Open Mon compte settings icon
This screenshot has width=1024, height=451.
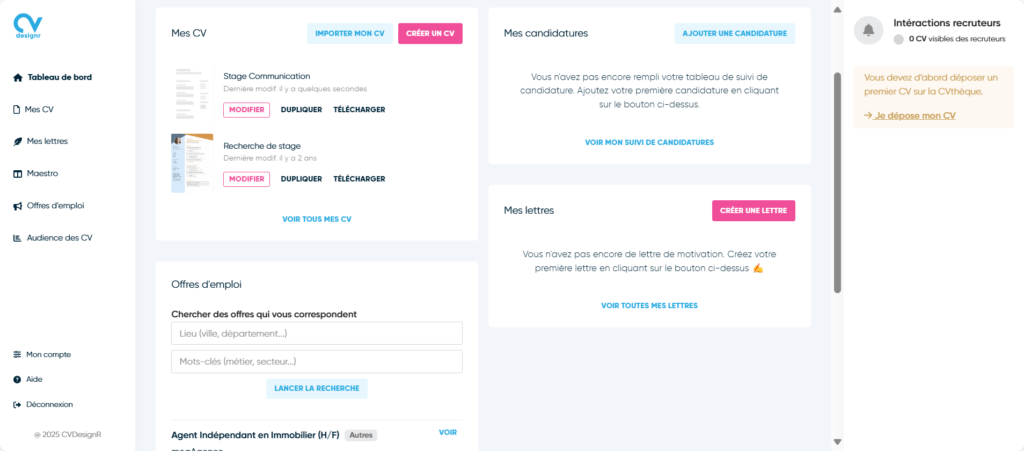pos(17,354)
